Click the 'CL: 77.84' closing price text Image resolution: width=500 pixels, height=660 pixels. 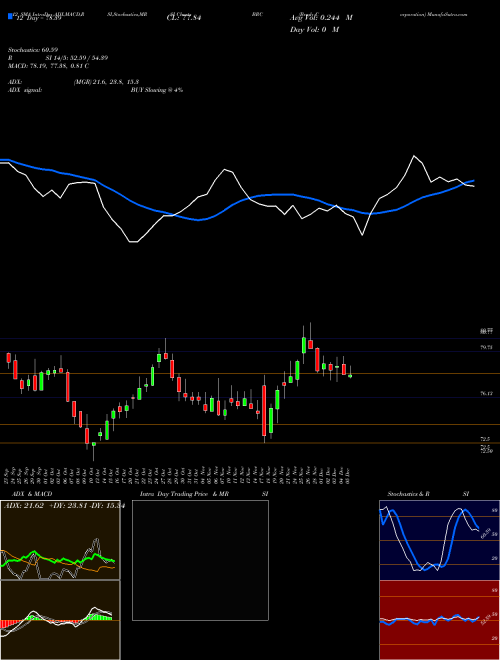[184, 18]
